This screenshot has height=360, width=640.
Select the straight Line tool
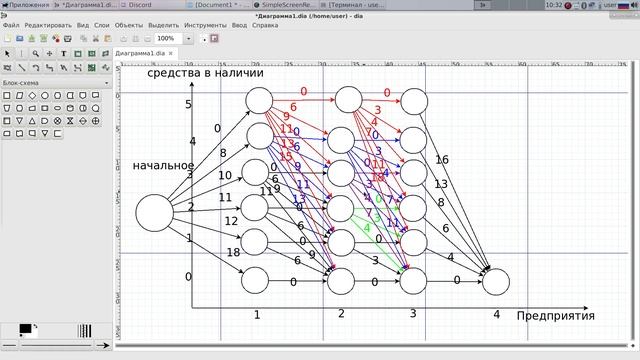tap(22, 67)
